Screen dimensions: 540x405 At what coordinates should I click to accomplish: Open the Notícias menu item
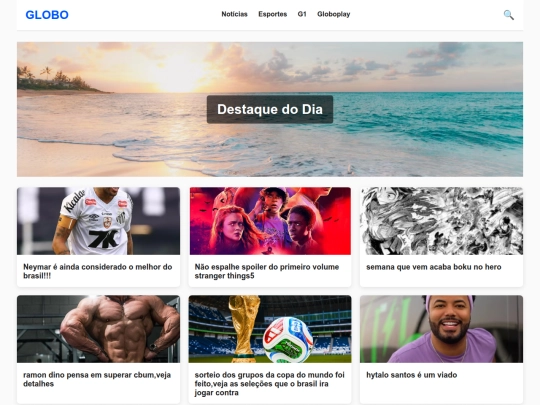click(234, 14)
